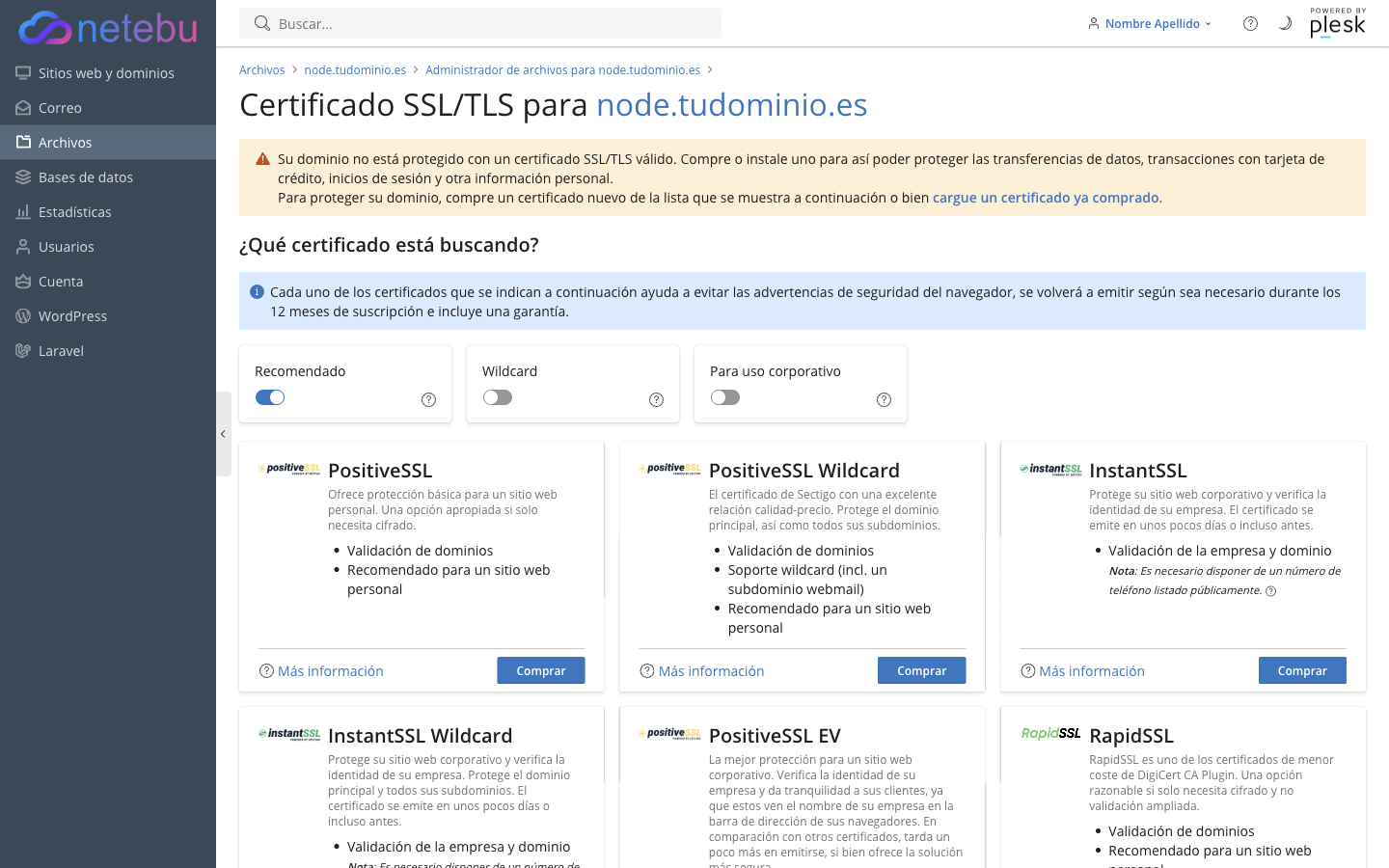Click the Usuarios person icon
The height and width of the screenshot is (868, 1389).
click(23, 246)
